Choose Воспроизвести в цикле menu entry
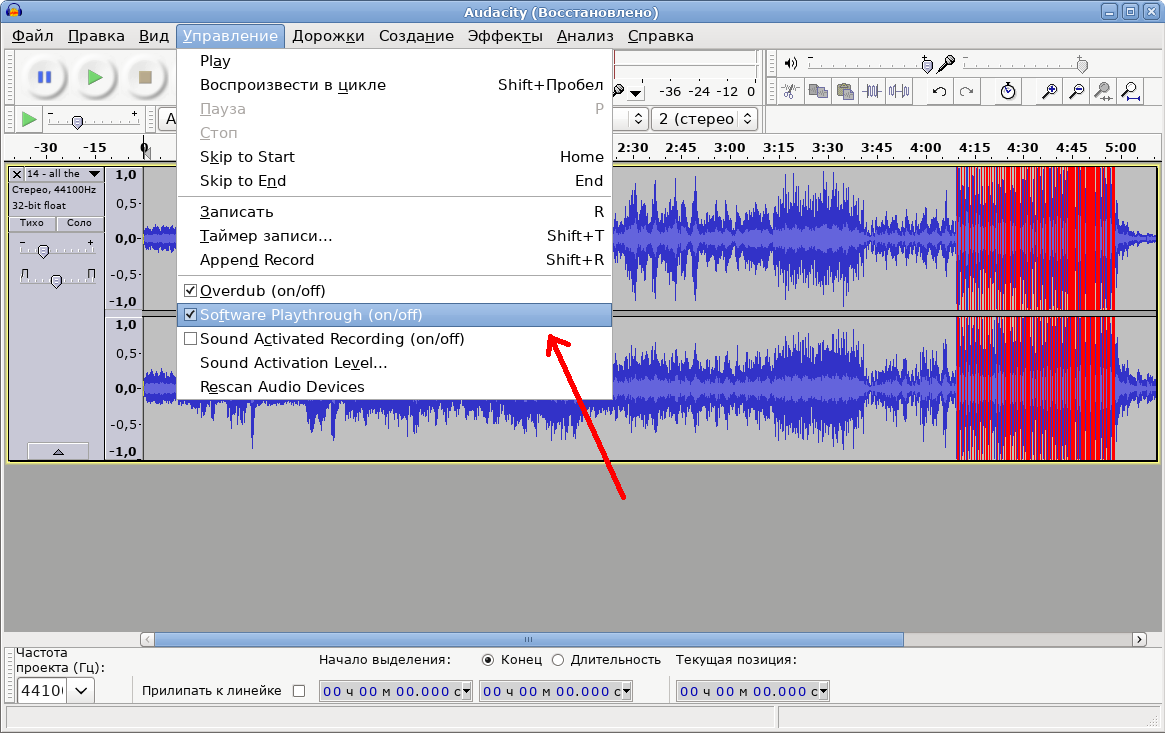 coord(394,85)
